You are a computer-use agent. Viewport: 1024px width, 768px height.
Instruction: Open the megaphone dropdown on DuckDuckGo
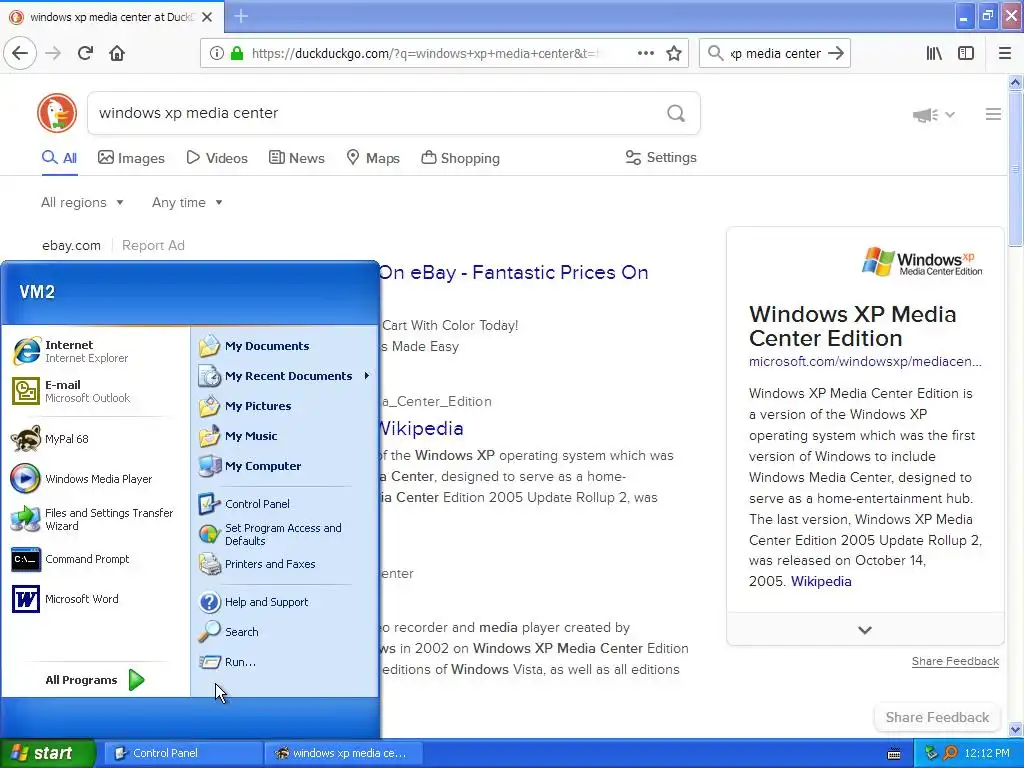(934, 115)
